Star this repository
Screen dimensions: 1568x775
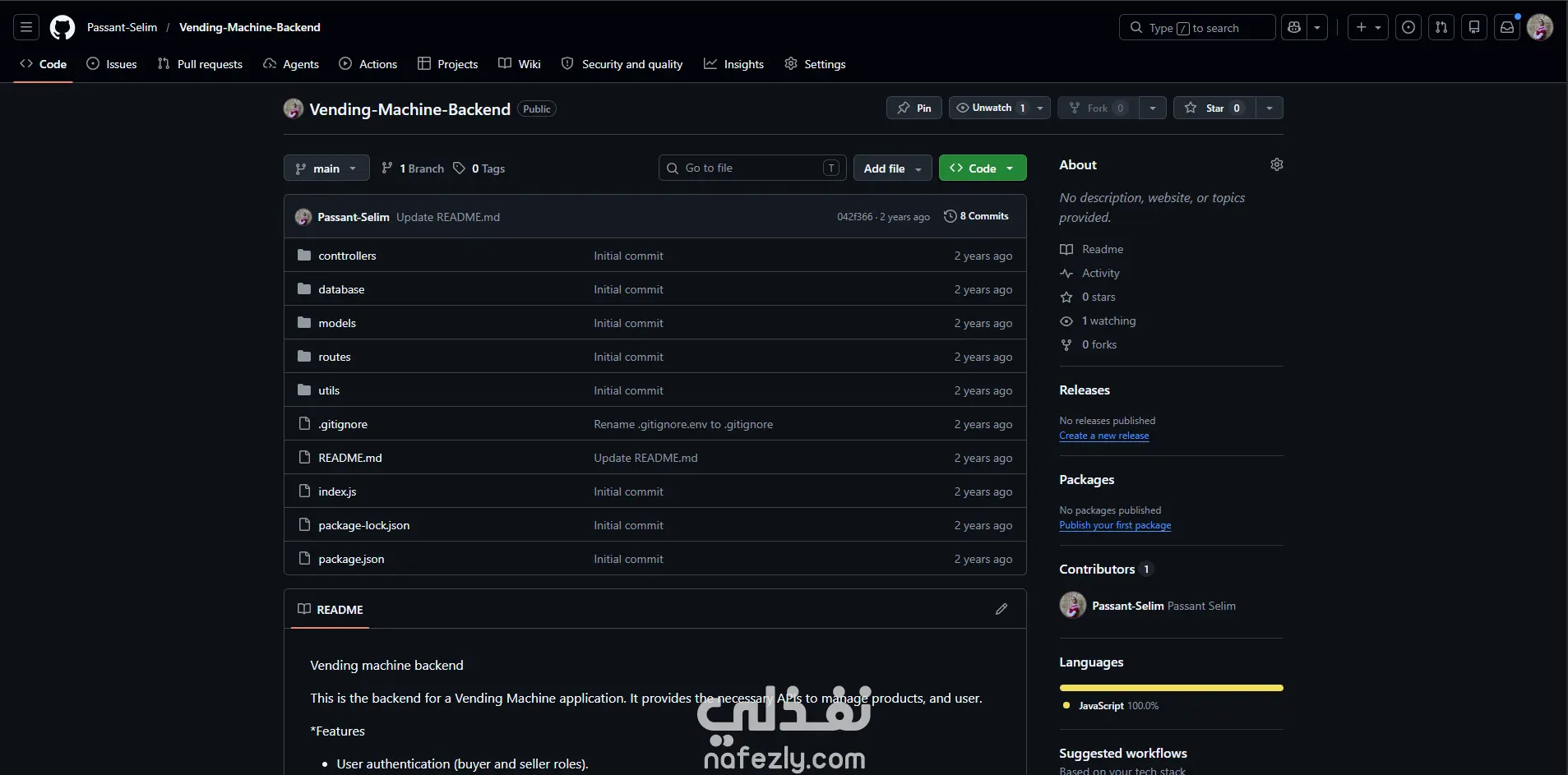click(x=1214, y=108)
